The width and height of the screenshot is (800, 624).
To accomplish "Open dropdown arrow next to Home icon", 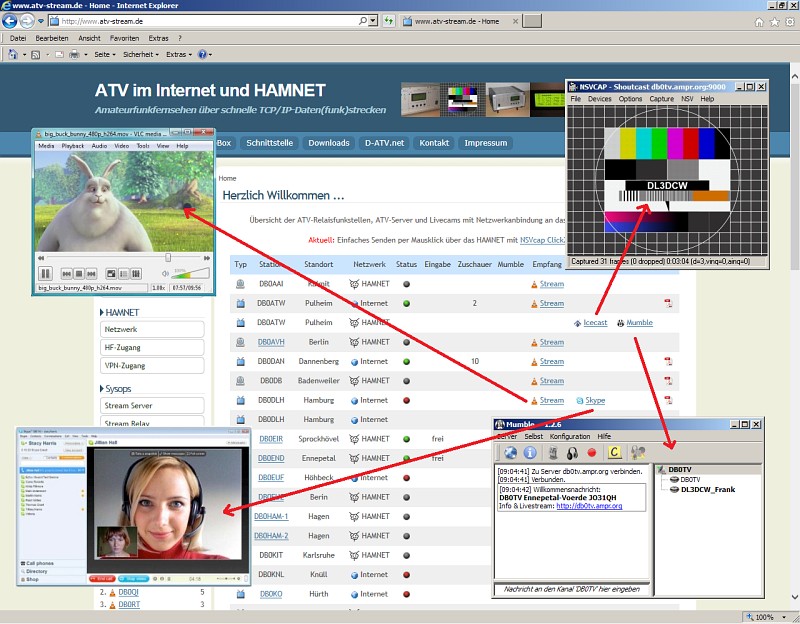I will [x=24, y=55].
